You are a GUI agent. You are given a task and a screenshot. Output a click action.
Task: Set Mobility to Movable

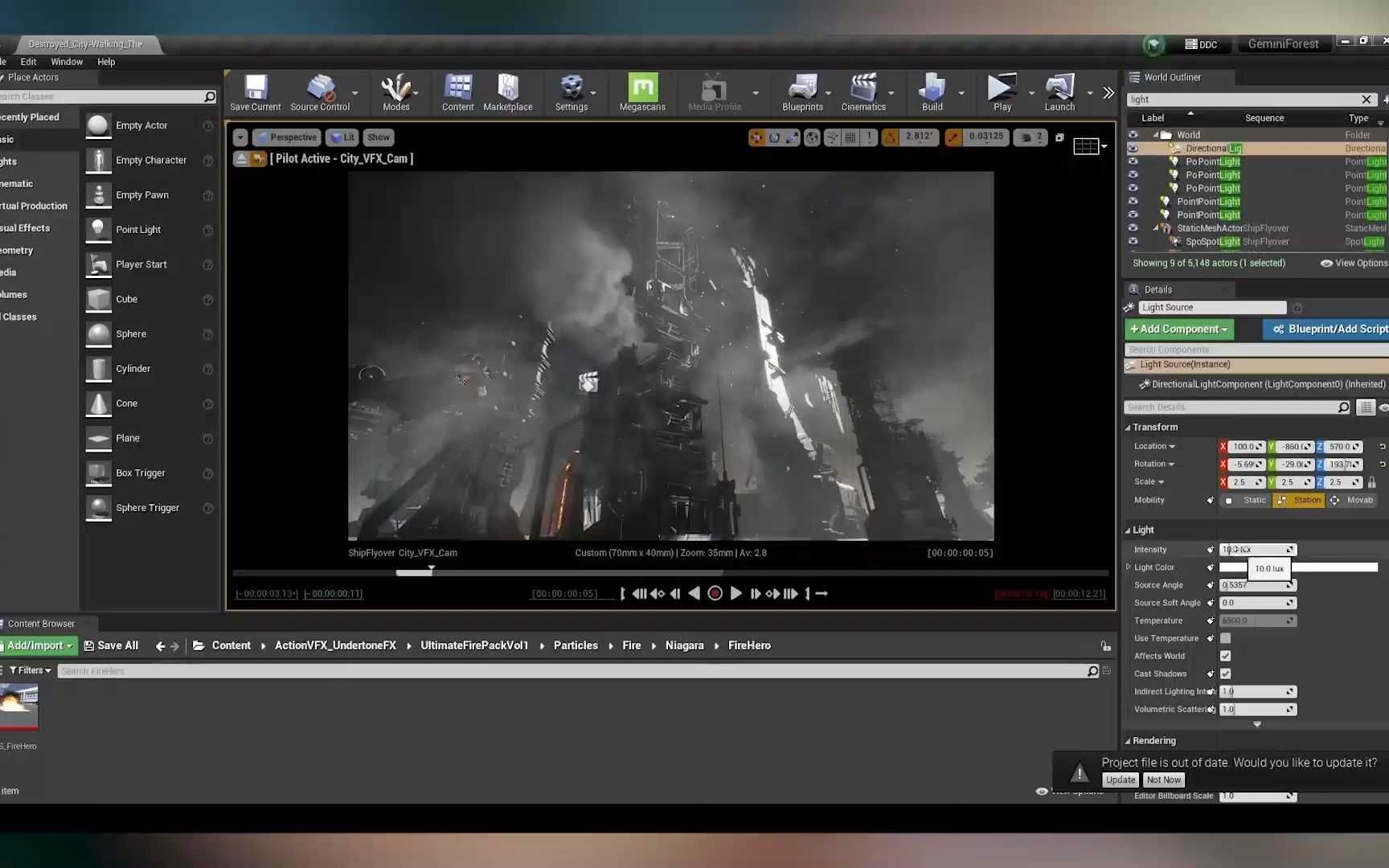click(x=1352, y=500)
